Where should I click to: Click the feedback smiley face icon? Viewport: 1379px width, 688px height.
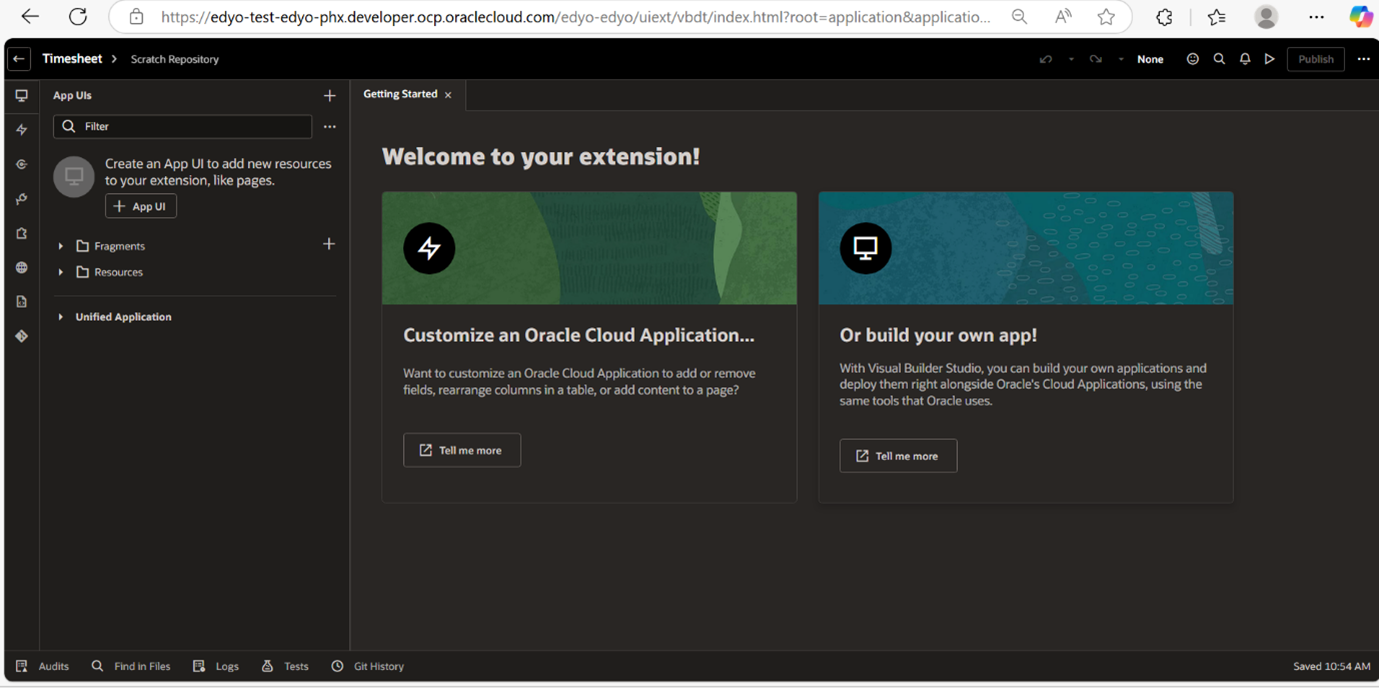coord(1192,59)
